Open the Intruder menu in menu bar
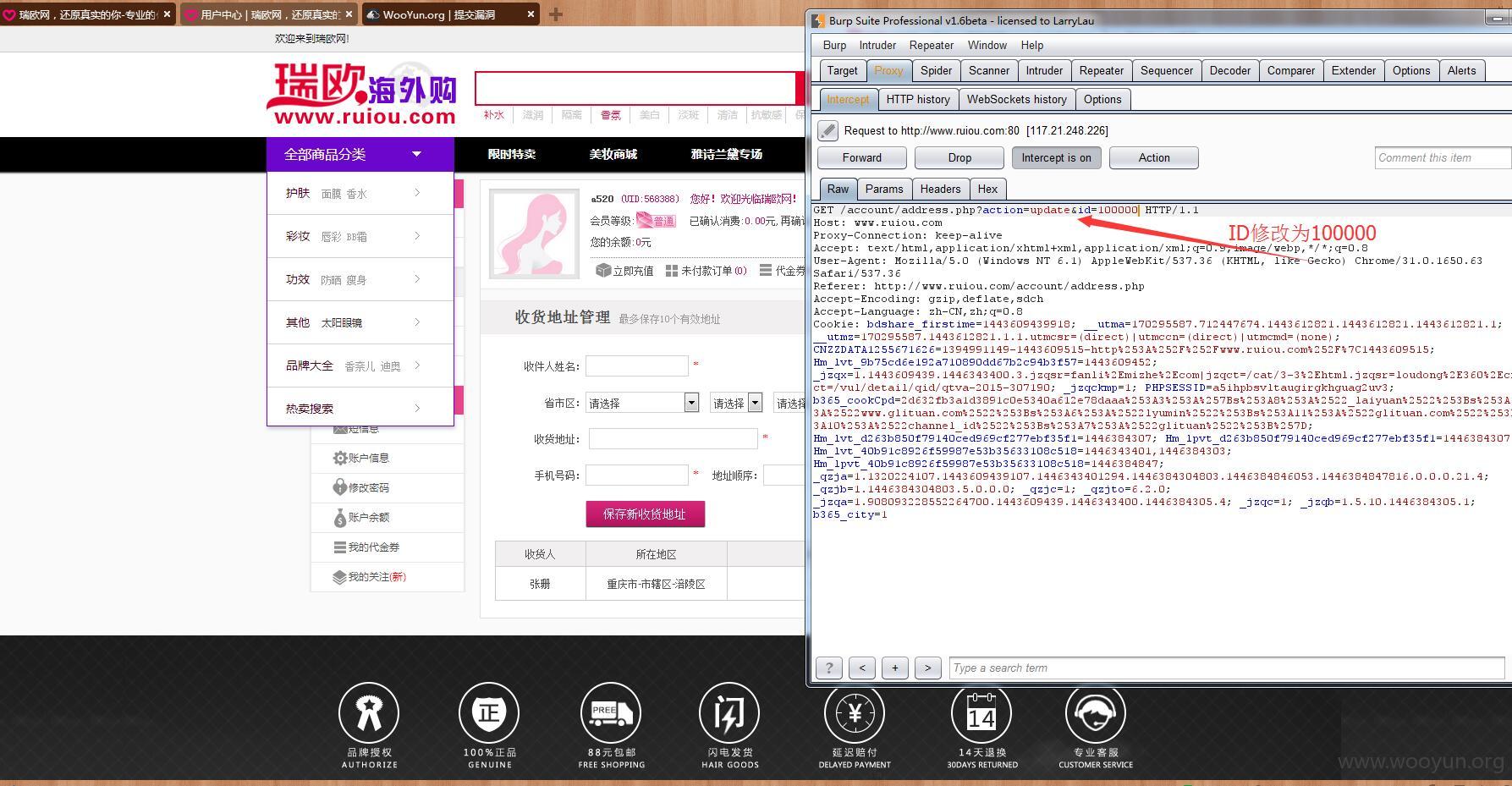The width and height of the screenshot is (1512, 786). coord(877,46)
